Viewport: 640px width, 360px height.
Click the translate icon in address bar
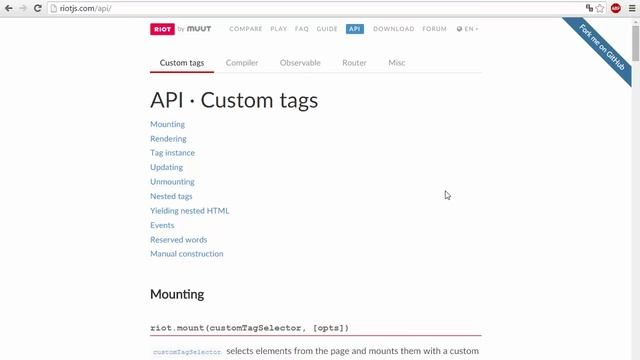(589, 8)
